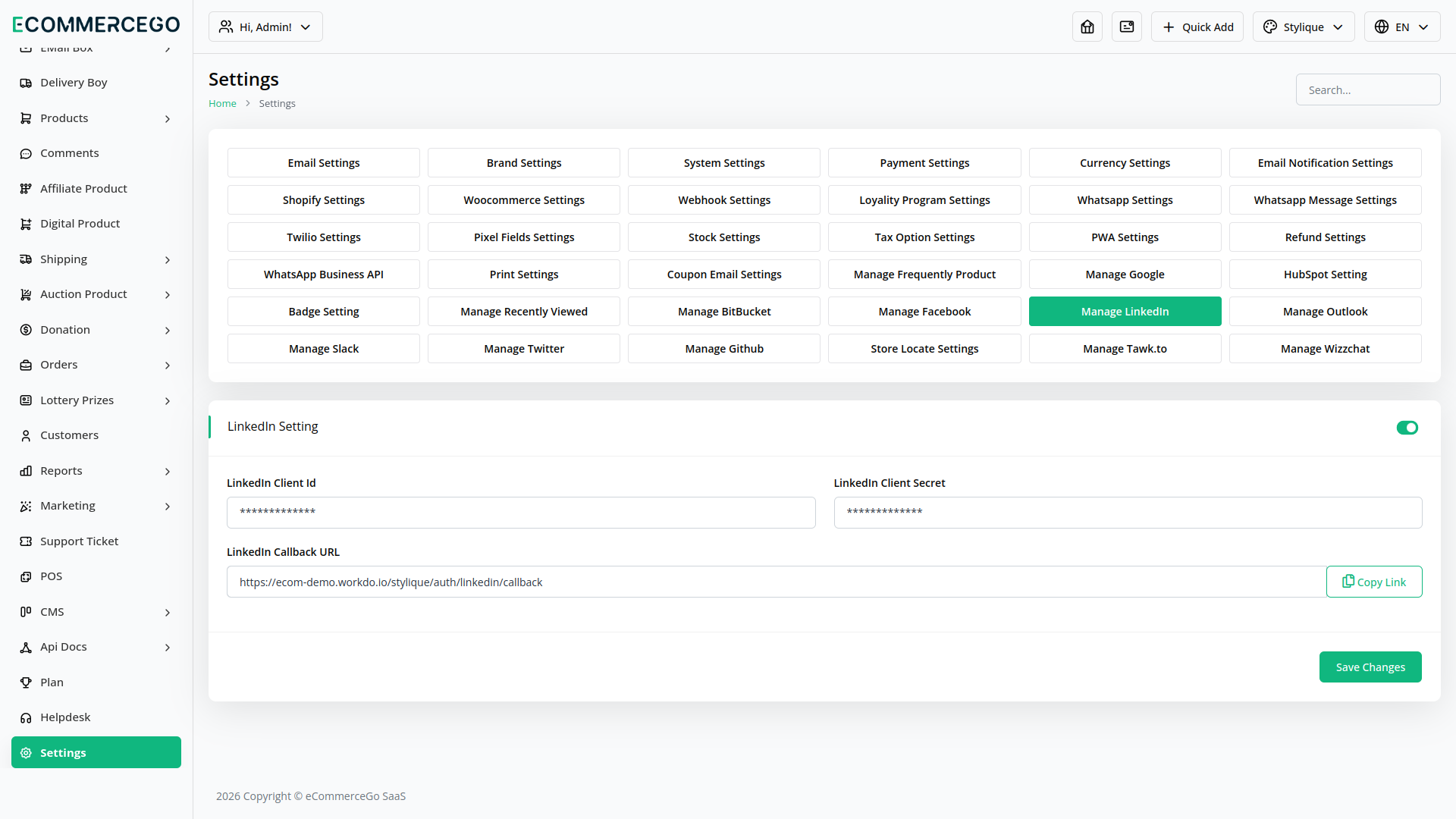This screenshot has width=1456, height=819.
Task: Focus the LinkedIn Client Secret field
Action: 1128,513
